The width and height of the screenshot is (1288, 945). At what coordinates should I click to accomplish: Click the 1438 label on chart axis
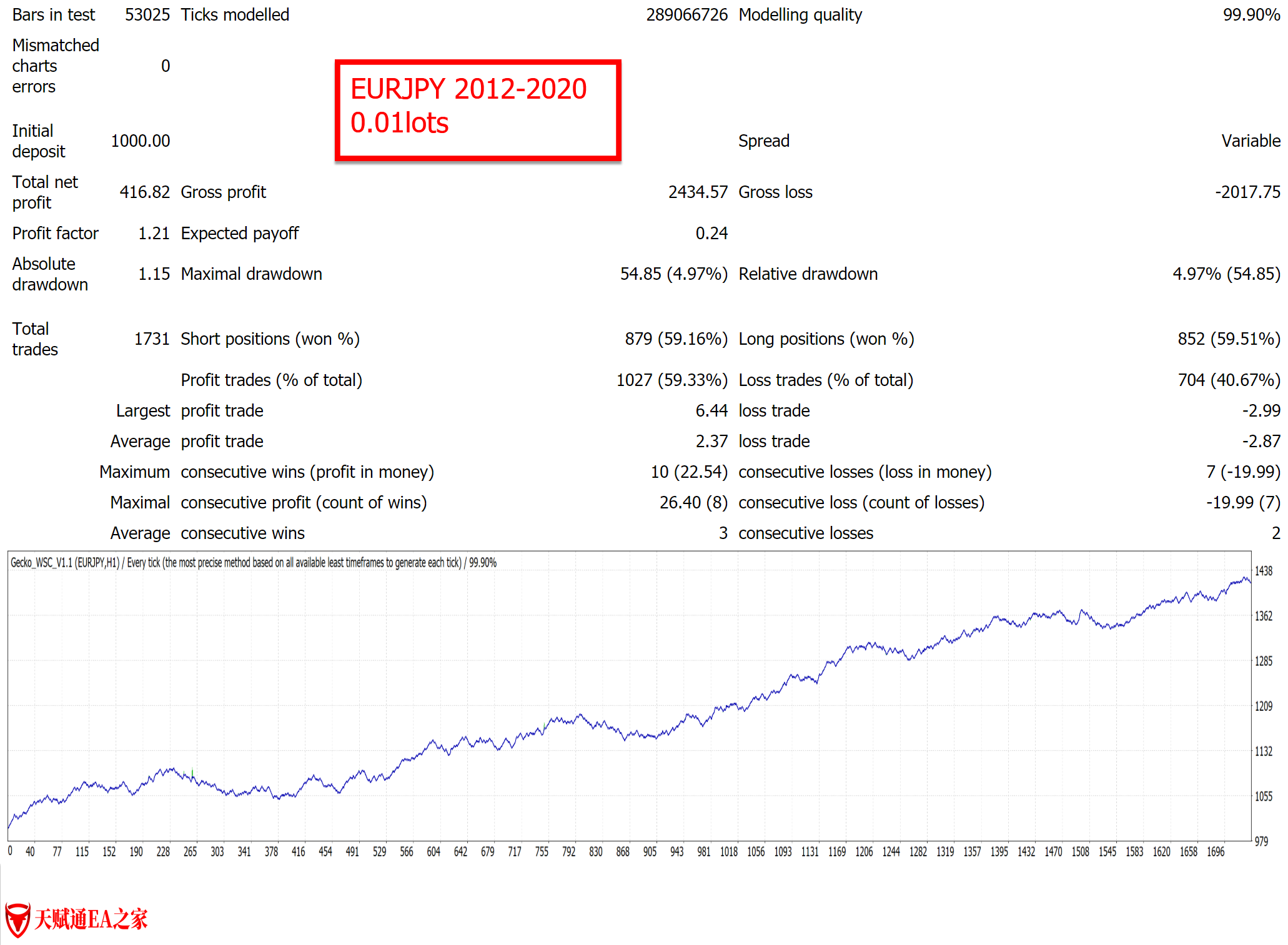click(1263, 571)
